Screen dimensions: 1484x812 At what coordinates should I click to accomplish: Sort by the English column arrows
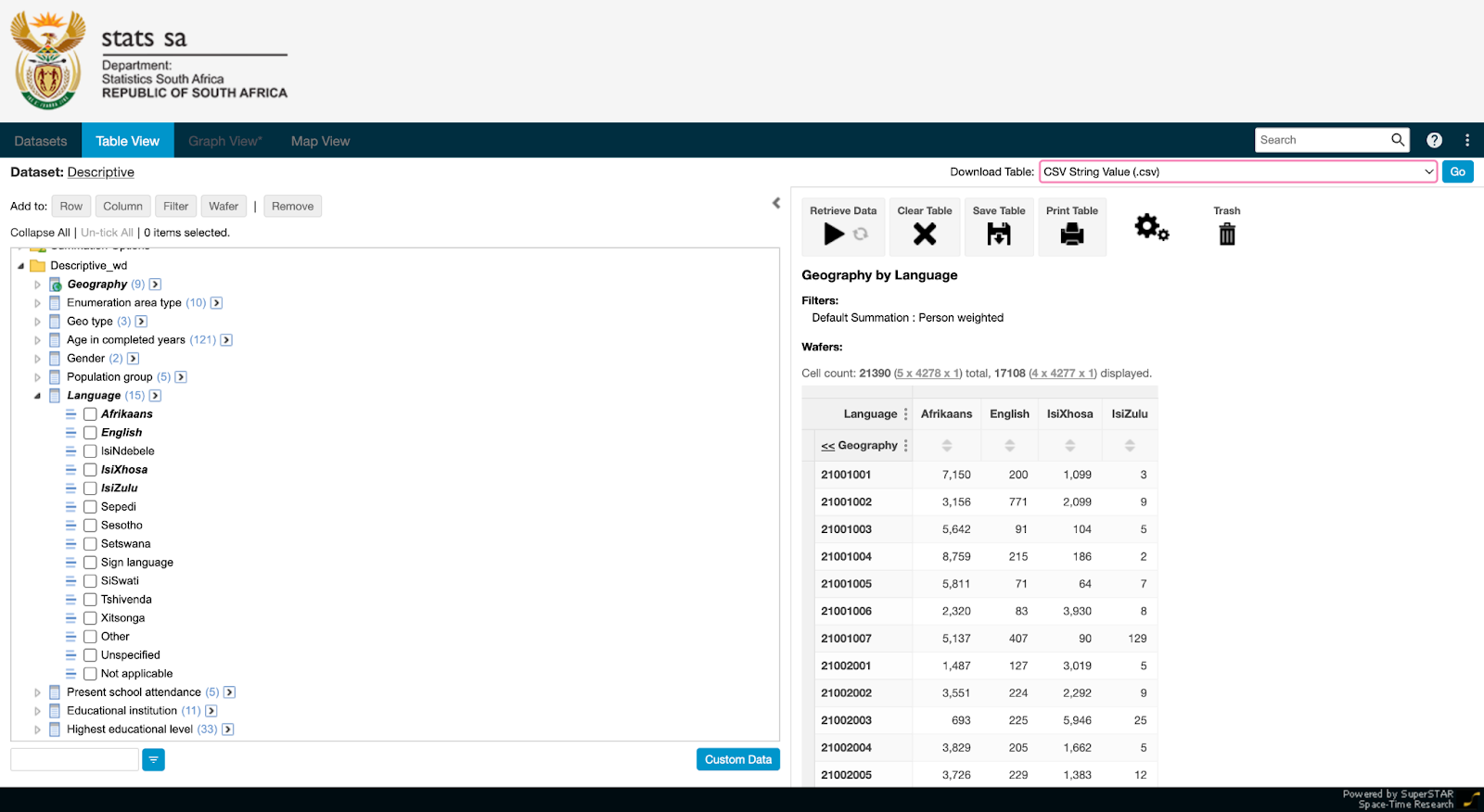point(1009,446)
